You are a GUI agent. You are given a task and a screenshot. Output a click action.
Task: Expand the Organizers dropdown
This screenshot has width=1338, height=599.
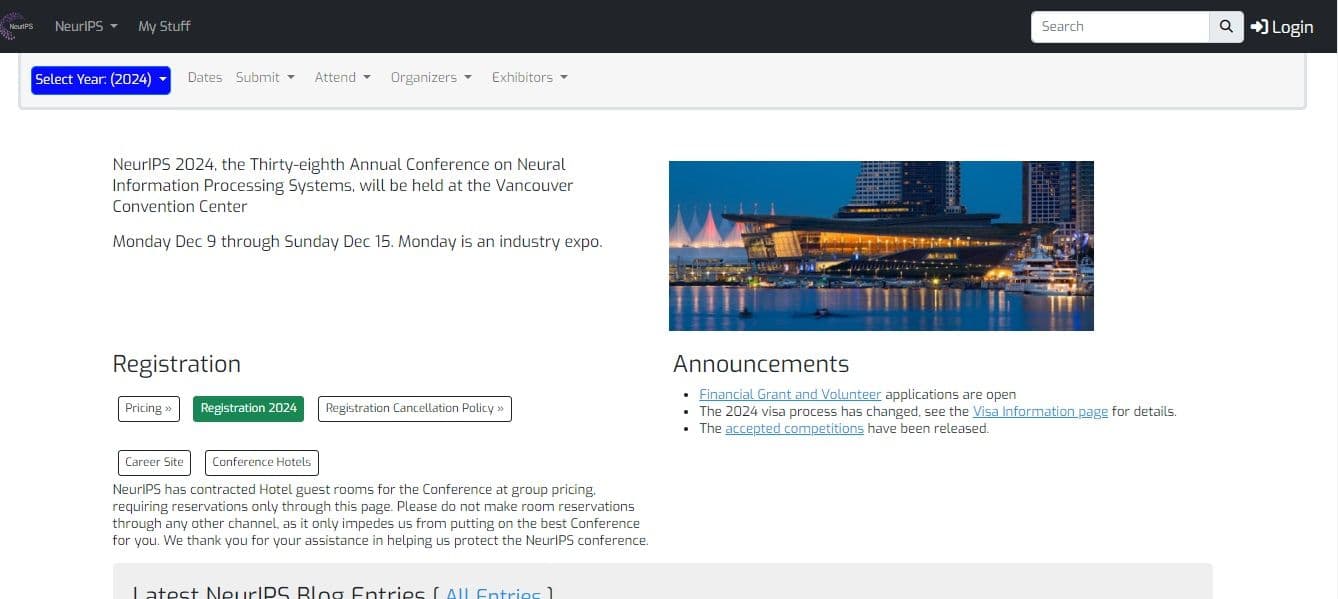pos(430,77)
